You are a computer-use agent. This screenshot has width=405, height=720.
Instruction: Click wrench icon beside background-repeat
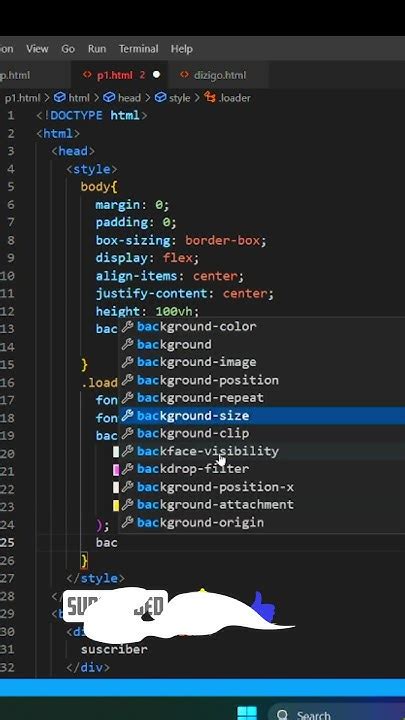[128, 398]
